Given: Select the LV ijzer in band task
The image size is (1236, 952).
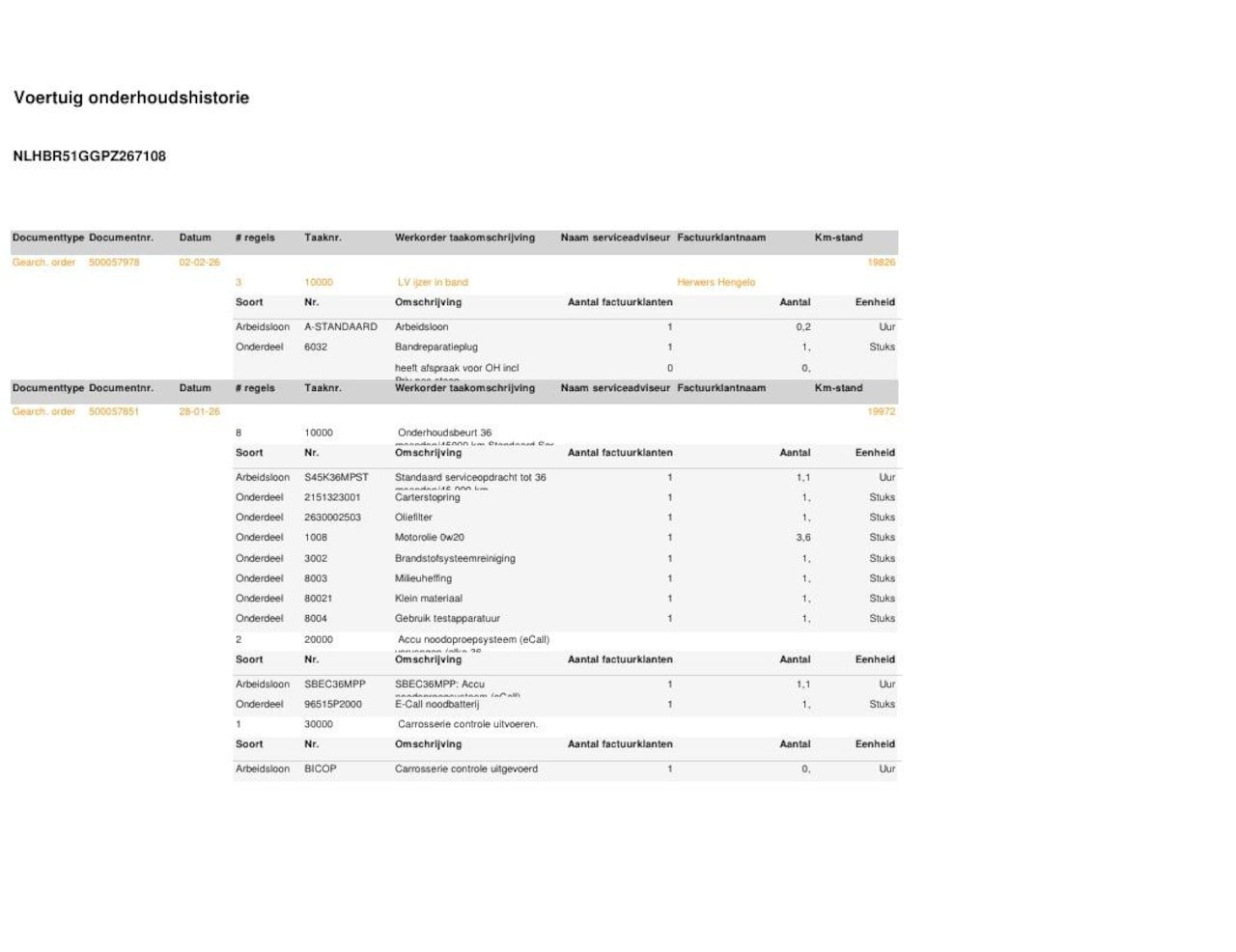Looking at the screenshot, I should [433, 282].
